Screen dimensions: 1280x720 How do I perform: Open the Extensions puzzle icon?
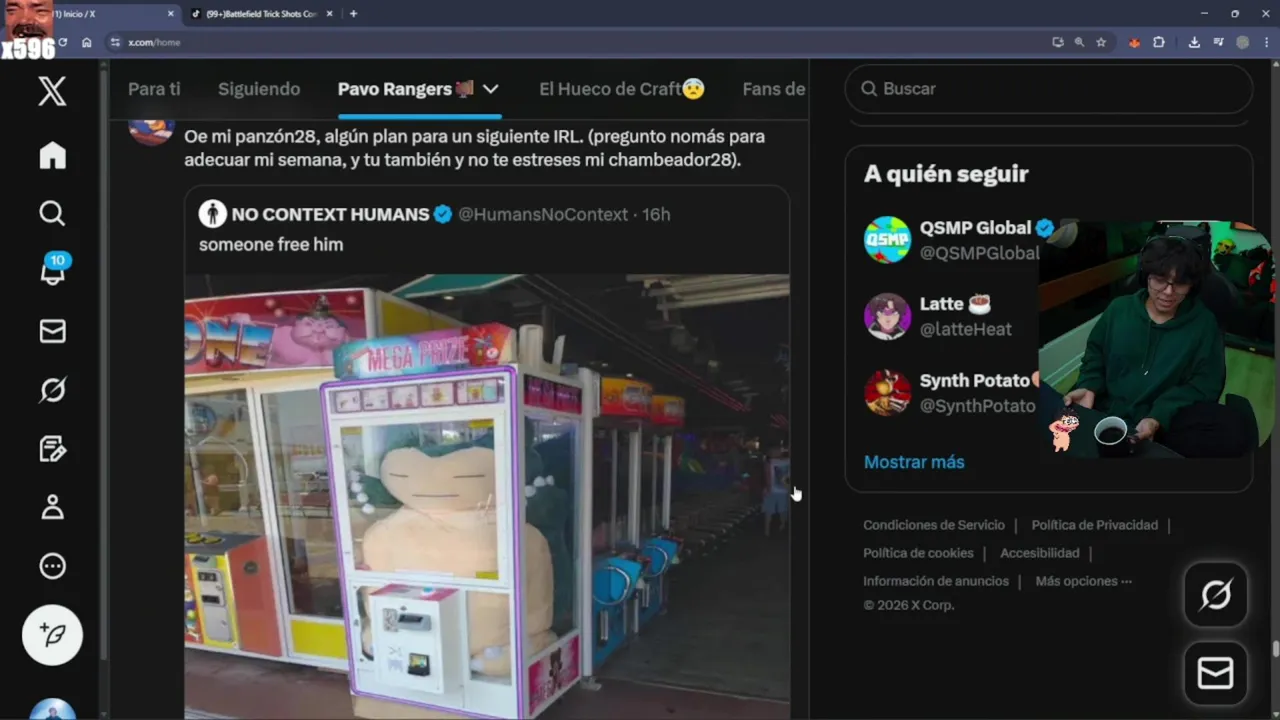(x=1159, y=42)
